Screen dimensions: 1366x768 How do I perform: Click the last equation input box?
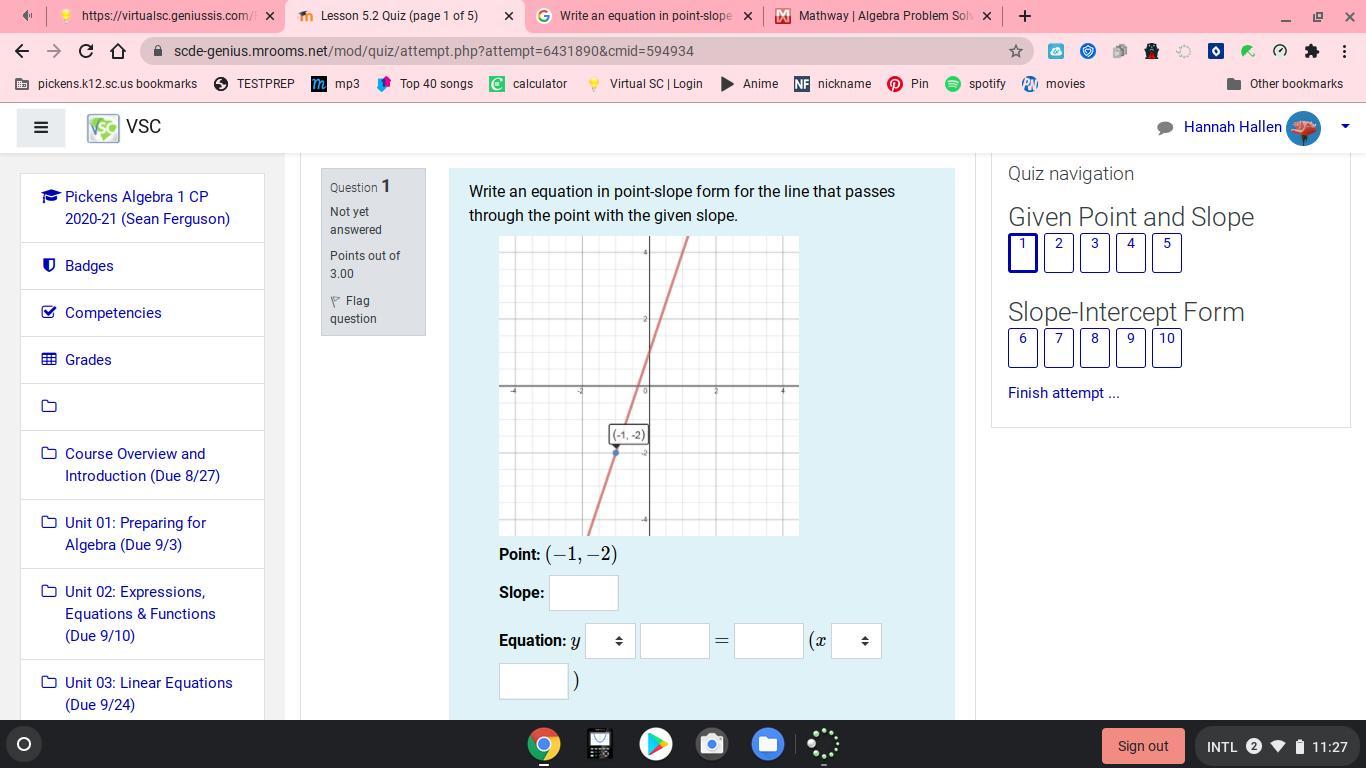[x=534, y=681]
